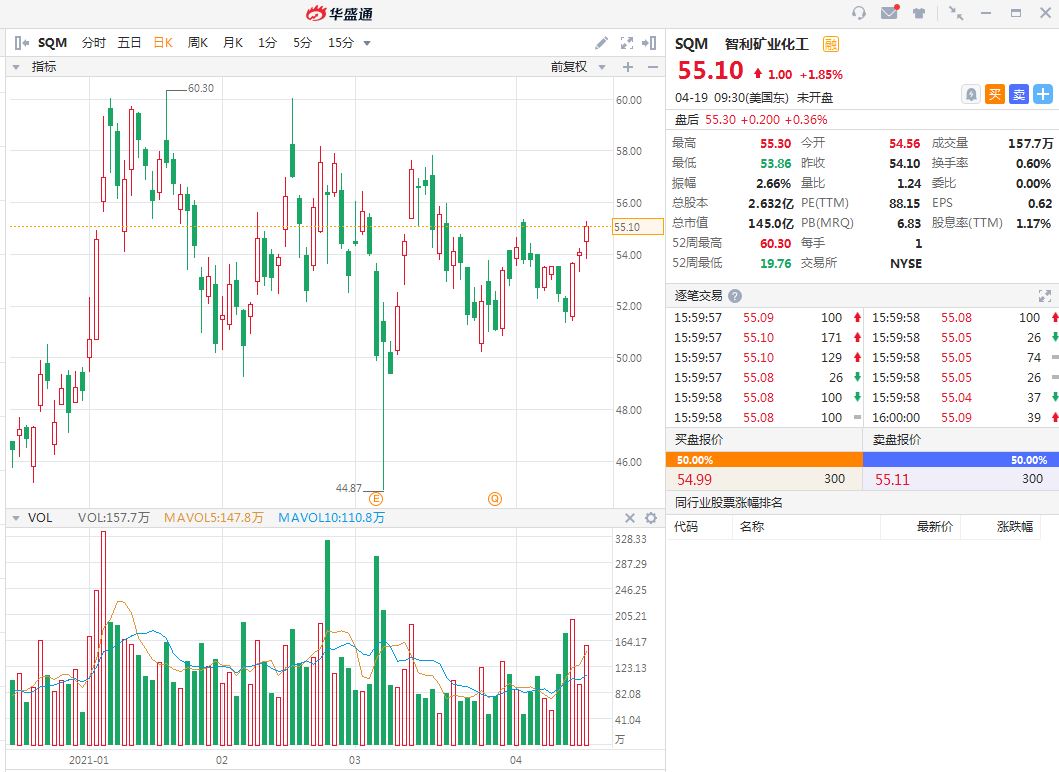Set a price alert with bell icon
The width and height of the screenshot is (1059, 772).
[x=970, y=94]
